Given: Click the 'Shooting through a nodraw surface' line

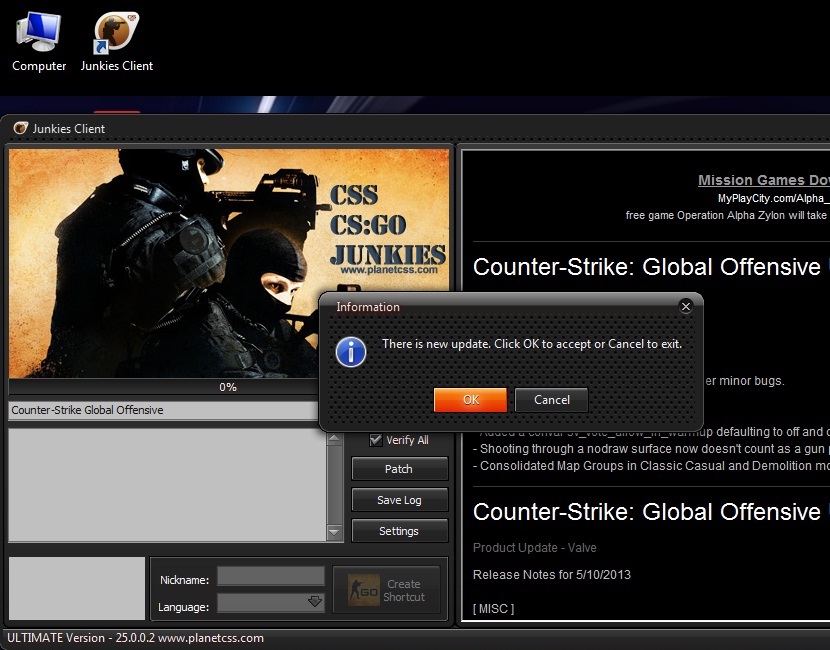Looking at the screenshot, I should click(651, 449).
